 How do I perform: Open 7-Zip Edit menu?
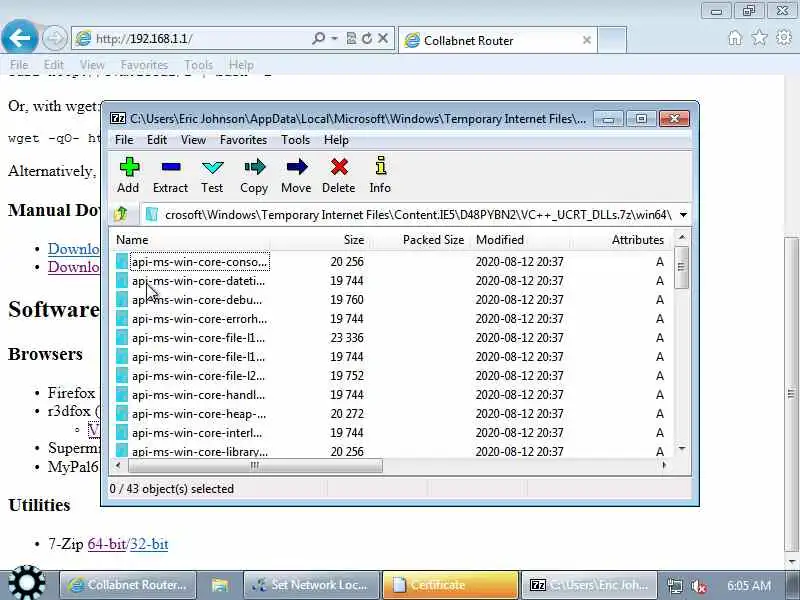point(157,140)
